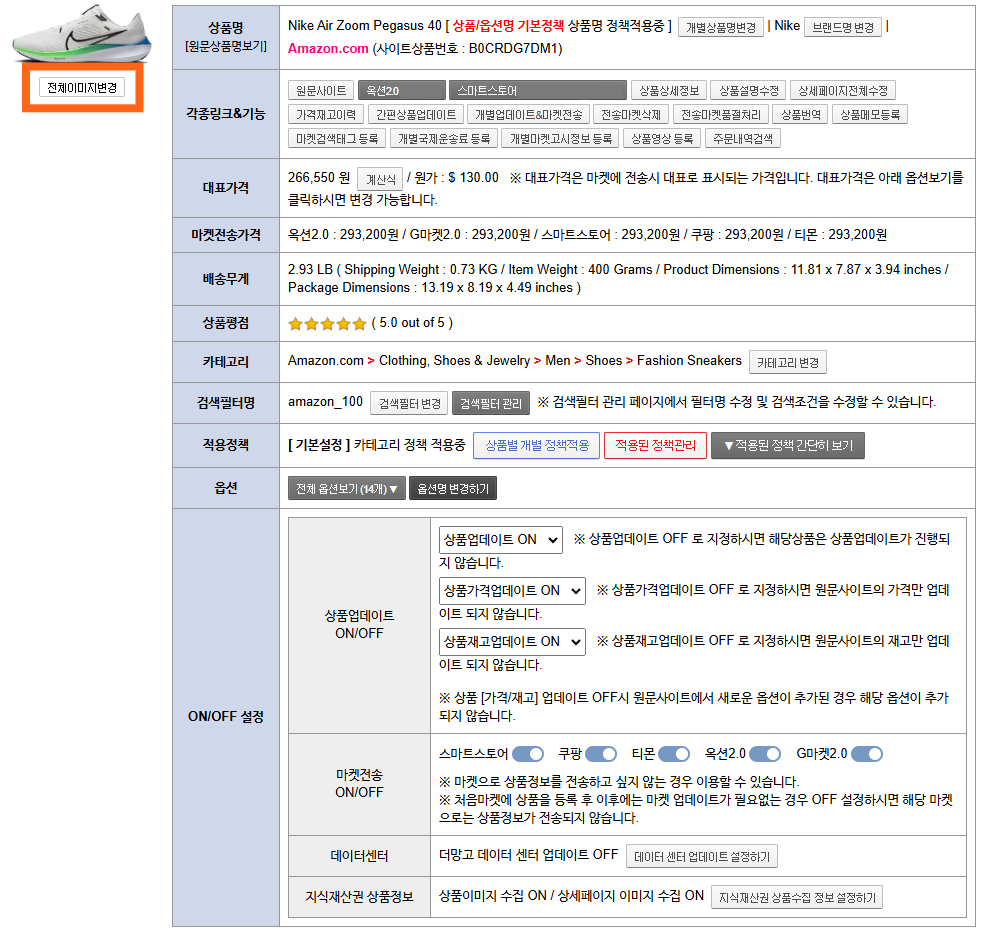This screenshot has height=935, width=986.
Task: Click 데이터 센터 업데이트 설정하기 button
Action: click(701, 856)
